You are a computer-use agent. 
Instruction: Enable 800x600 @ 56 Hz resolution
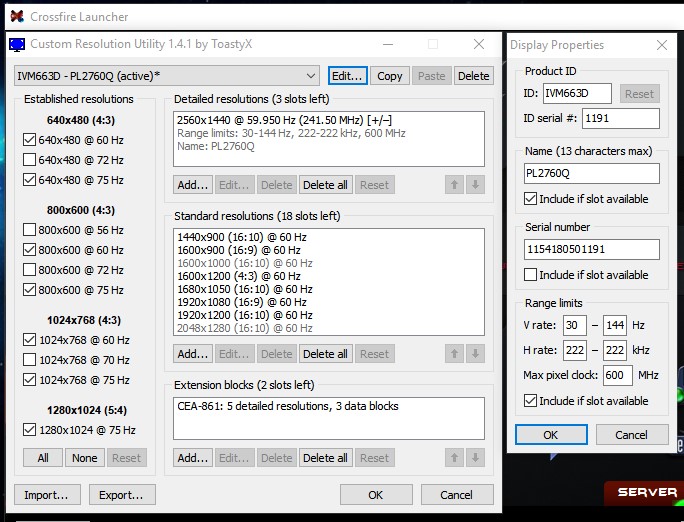tap(29, 230)
